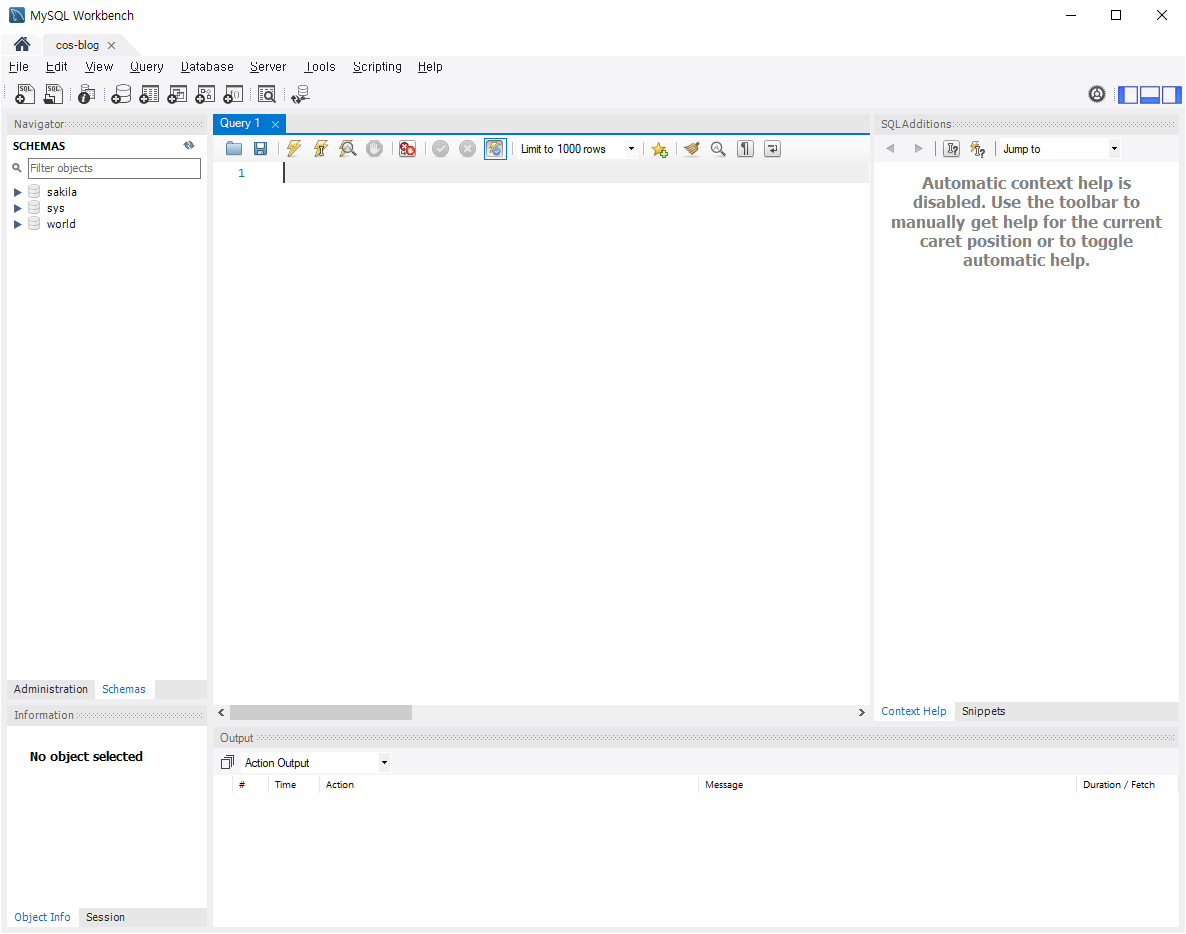Create a new schema icon
1186x934 pixels.
[121, 94]
